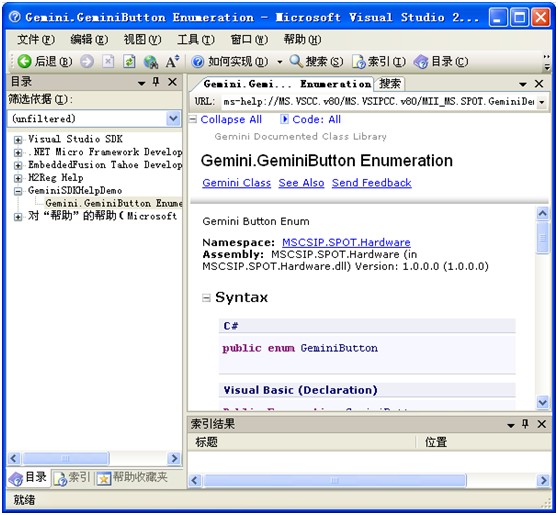Click the document scroll down arrow
The width and height of the screenshot is (558, 515).
543,403
